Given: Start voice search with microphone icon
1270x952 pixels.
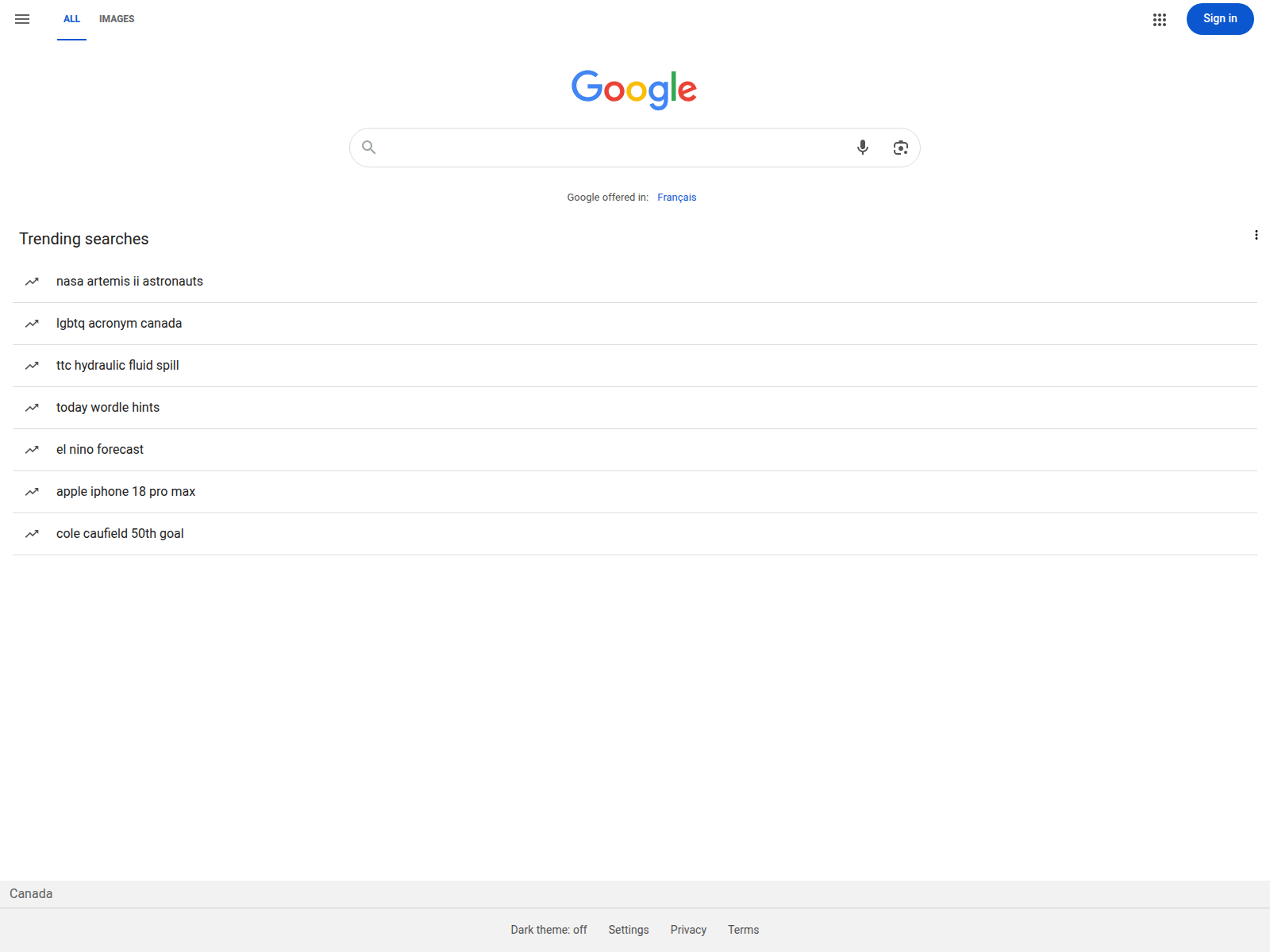Looking at the screenshot, I should pos(863,148).
